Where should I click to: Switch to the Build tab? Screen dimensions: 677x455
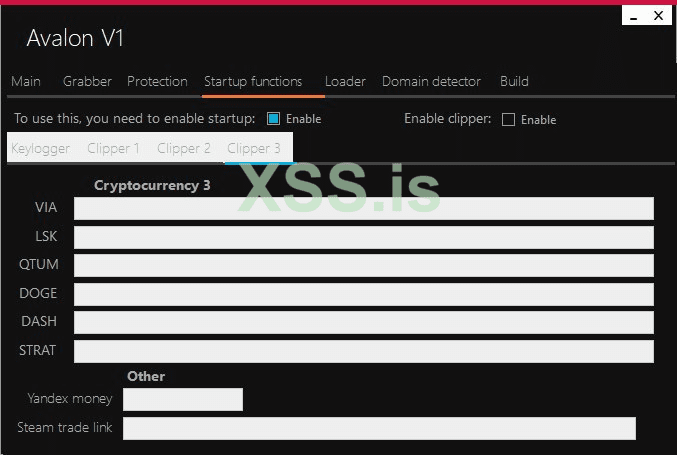coord(514,81)
